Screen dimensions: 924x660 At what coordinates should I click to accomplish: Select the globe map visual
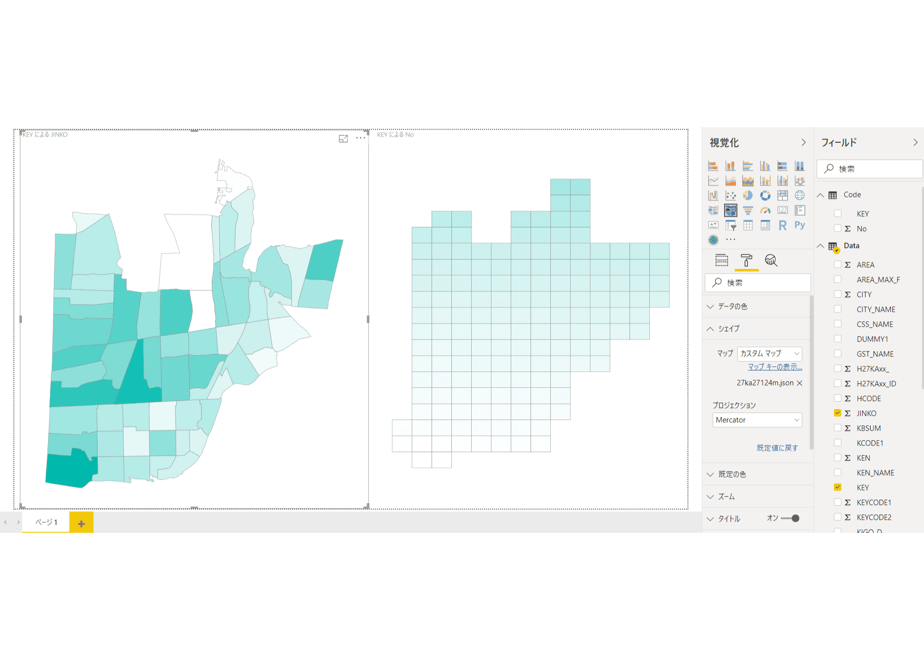click(800, 196)
